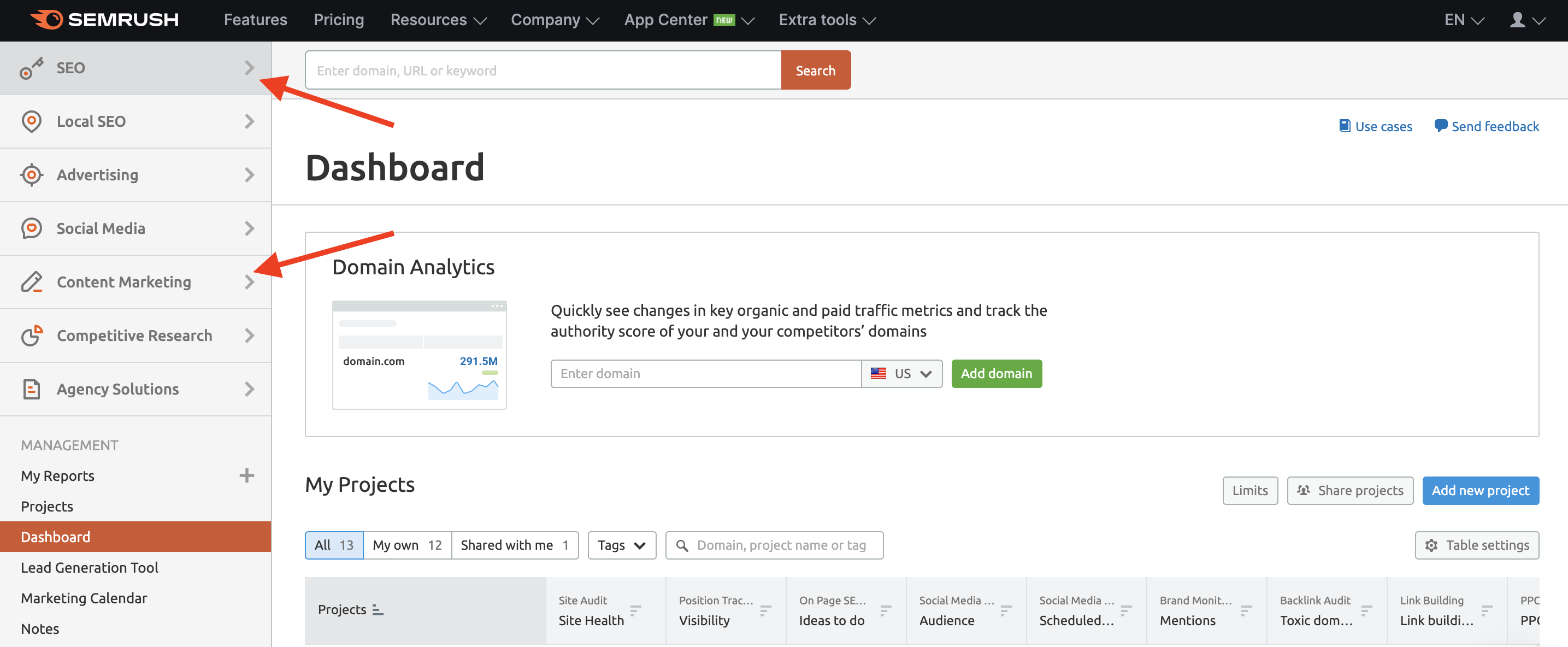Image resolution: width=1568 pixels, height=647 pixels.
Task: Click the Share projects people icon
Action: 1303,491
